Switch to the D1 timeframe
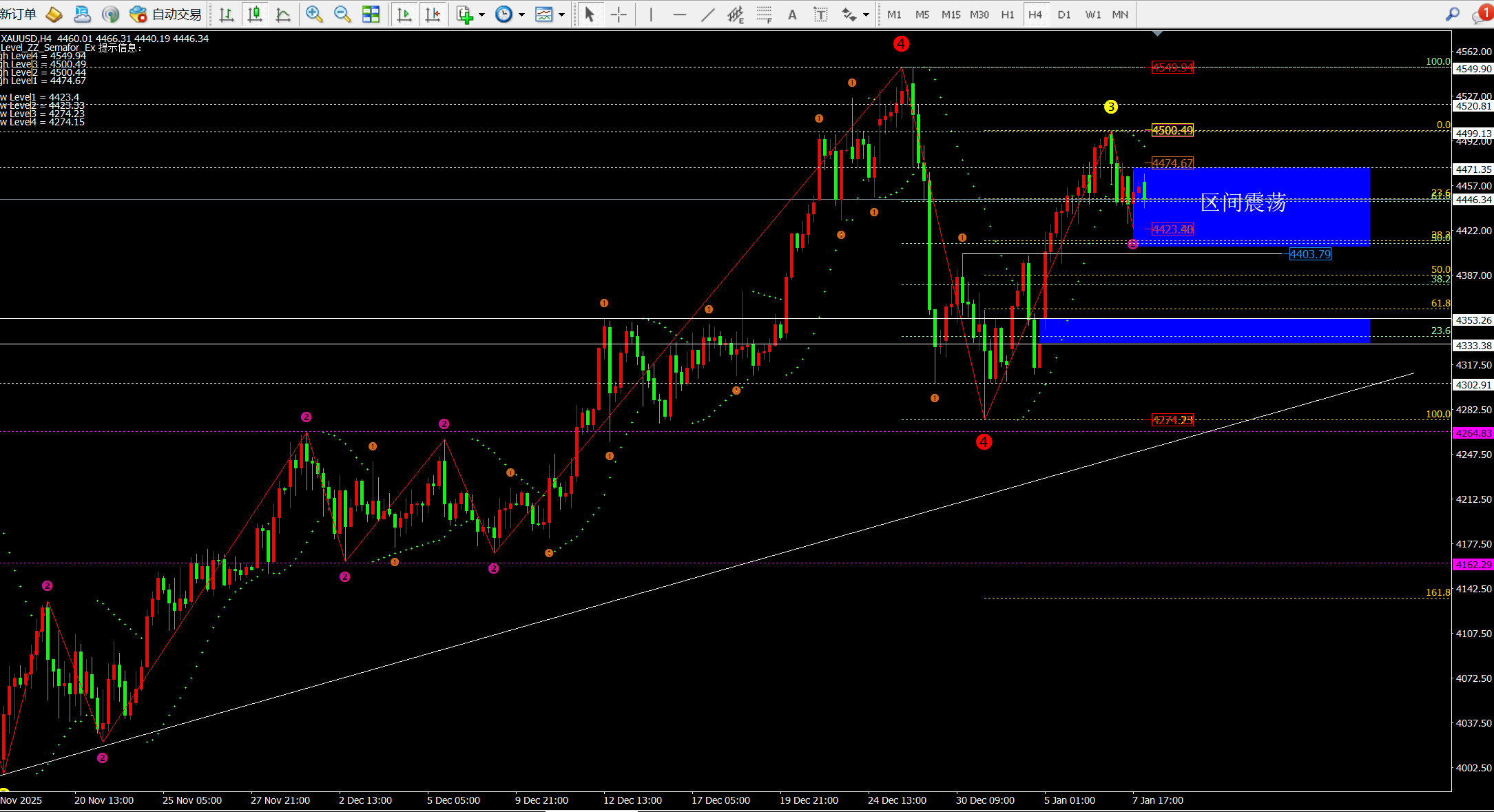This screenshot has width=1494, height=812. [1064, 14]
